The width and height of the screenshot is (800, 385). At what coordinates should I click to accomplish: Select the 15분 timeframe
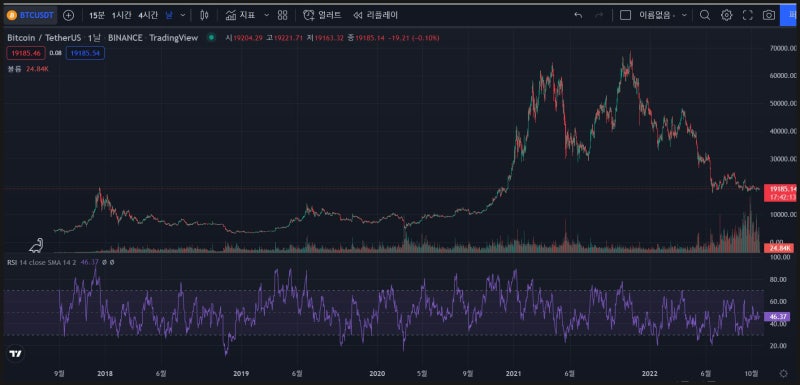[x=96, y=15]
